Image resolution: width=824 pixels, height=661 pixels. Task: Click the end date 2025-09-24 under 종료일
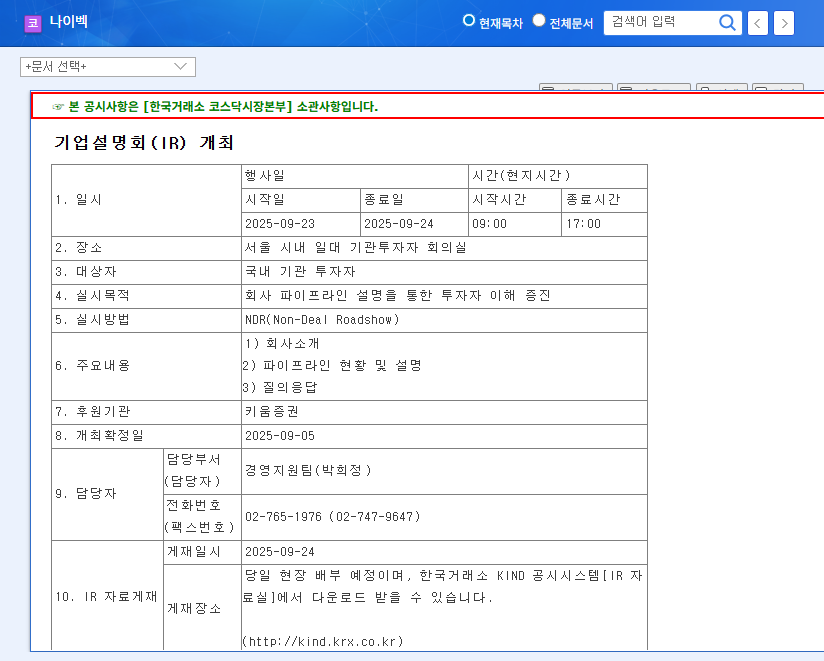click(x=414, y=224)
